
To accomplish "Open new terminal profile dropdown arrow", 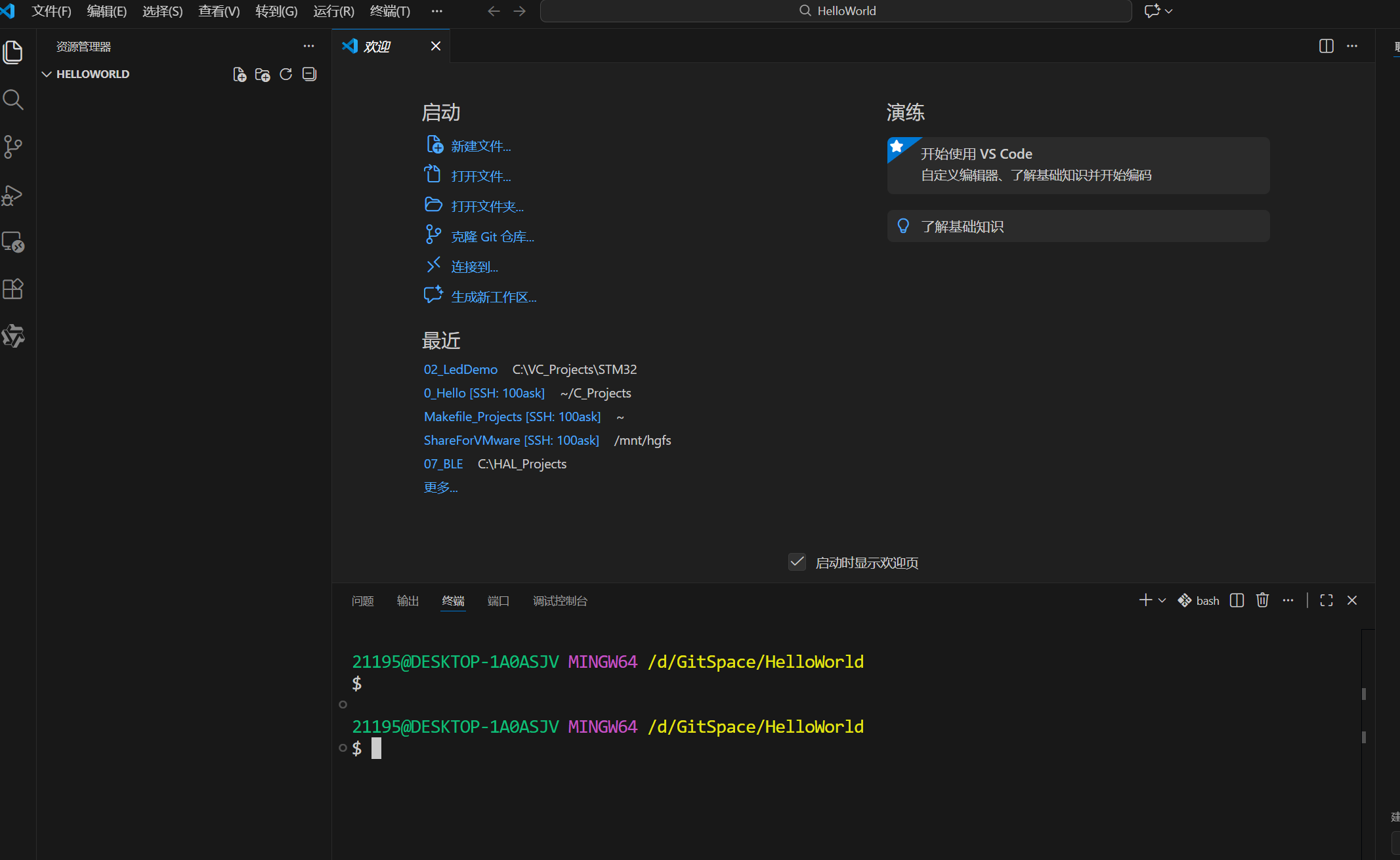I will pos(1162,600).
